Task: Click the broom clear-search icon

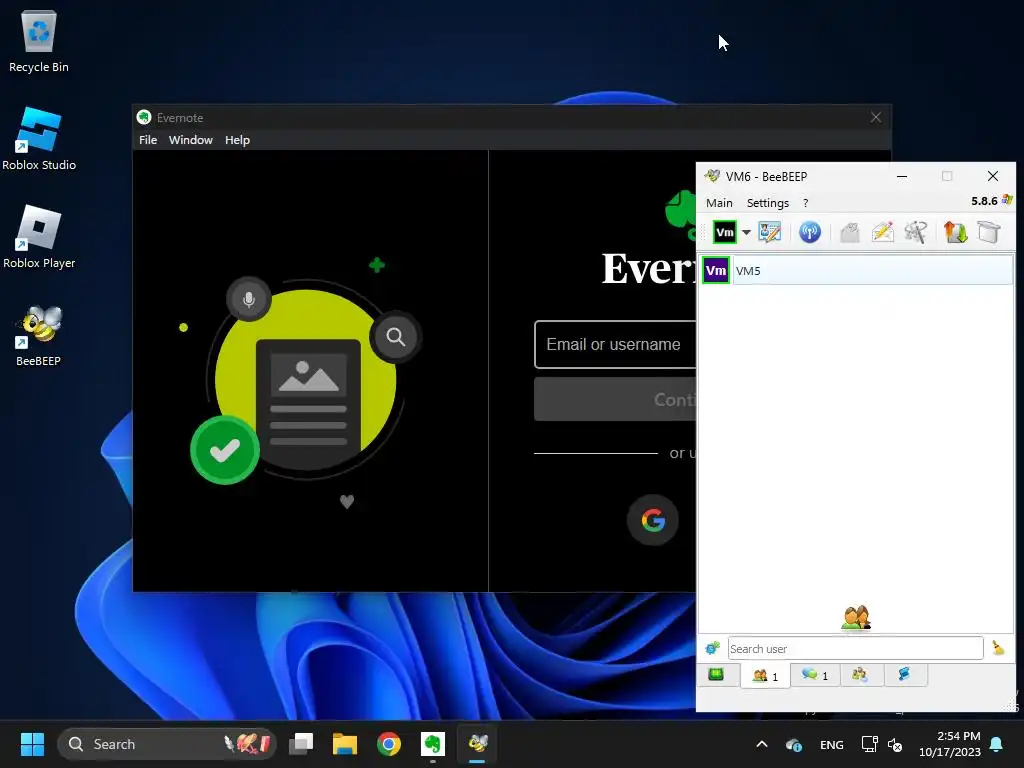Action: pos(998,647)
